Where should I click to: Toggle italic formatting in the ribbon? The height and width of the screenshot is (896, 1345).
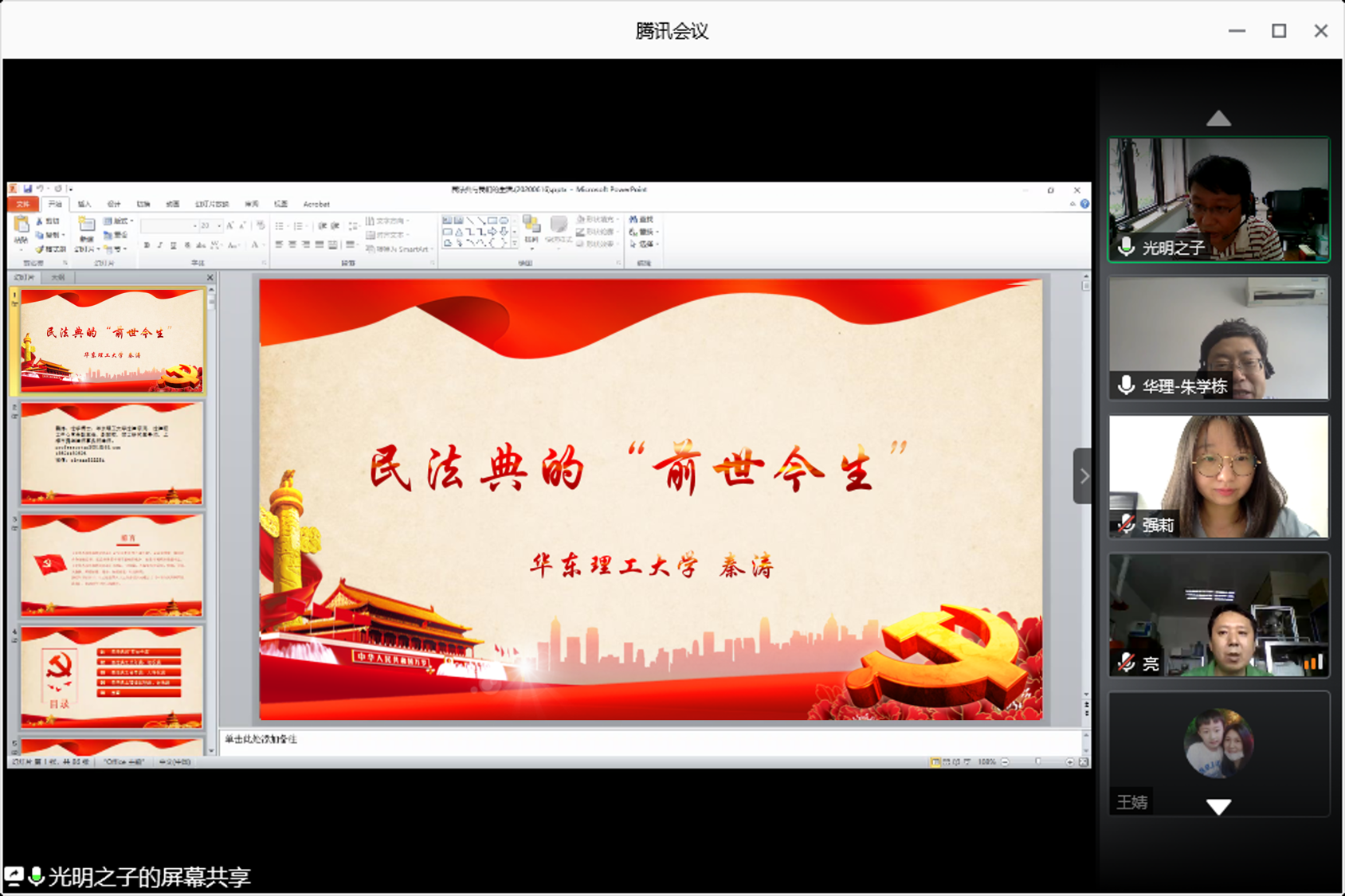(x=160, y=245)
